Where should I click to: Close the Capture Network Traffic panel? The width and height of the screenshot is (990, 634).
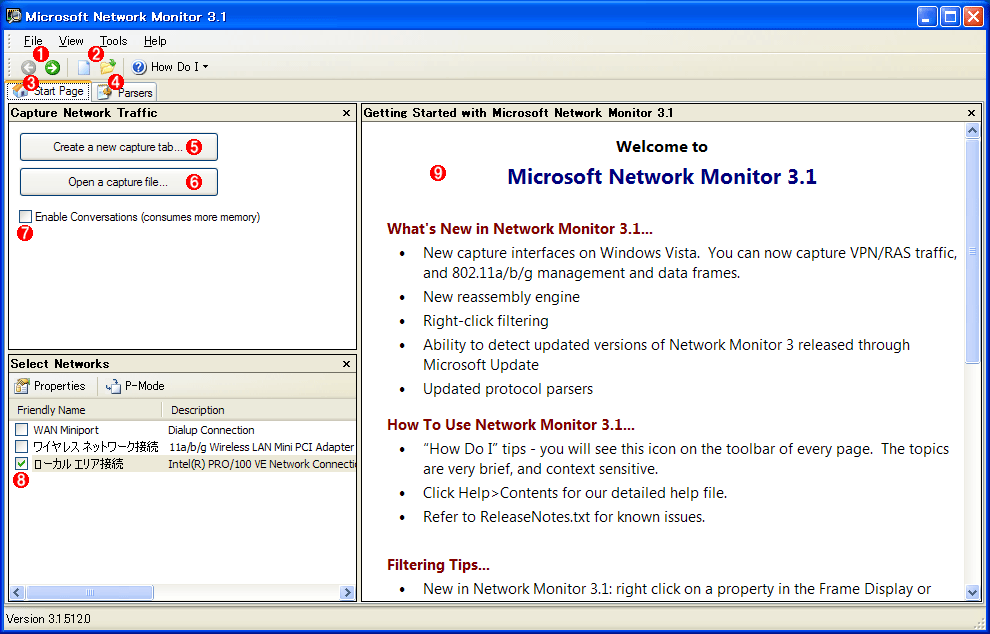[x=346, y=113]
